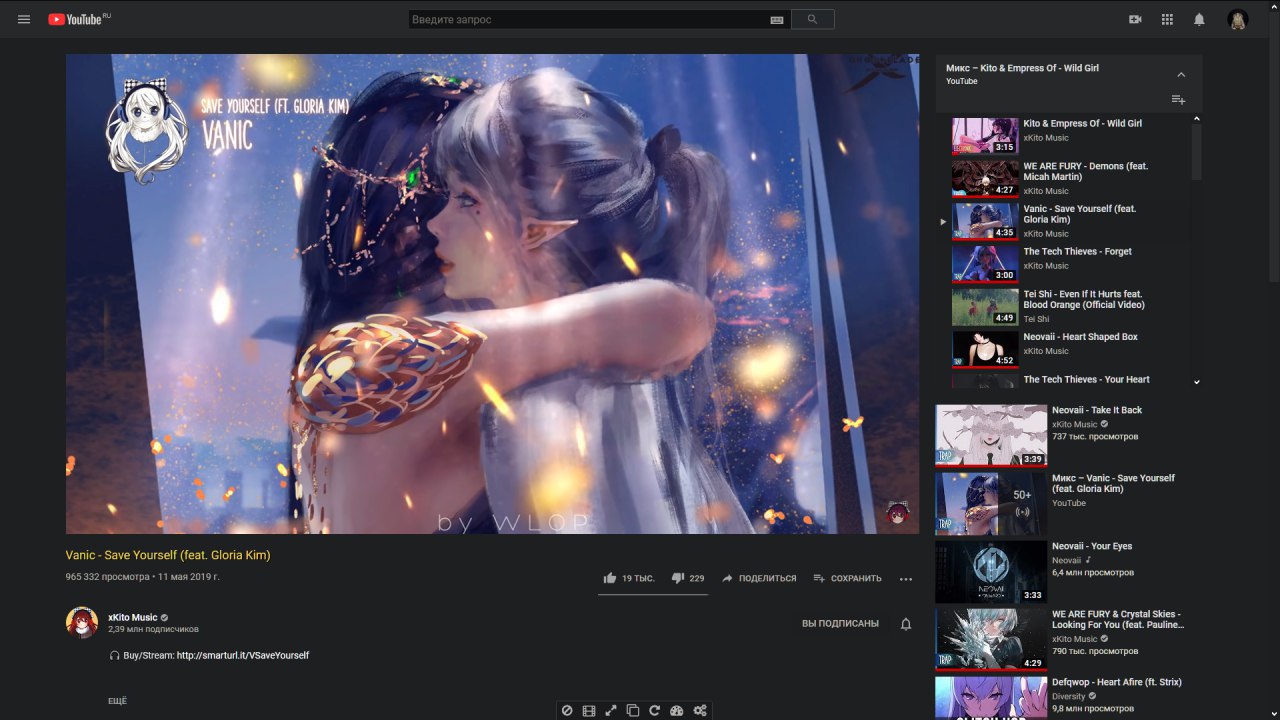The width and height of the screenshot is (1280, 720).
Task: Click the gears settings icon in bottom toolbar
Action: [x=700, y=711]
